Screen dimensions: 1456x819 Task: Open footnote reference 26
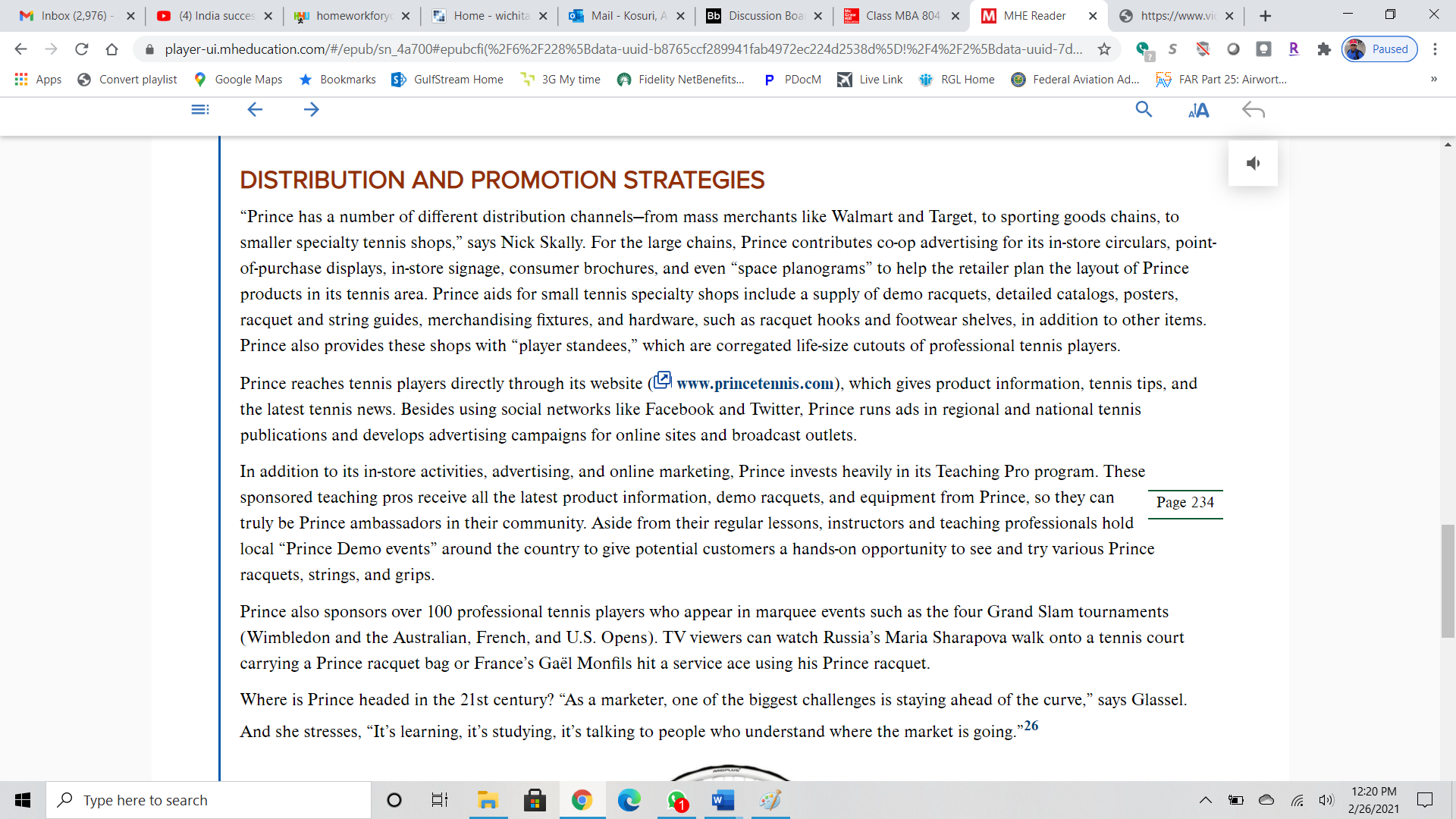click(1031, 726)
